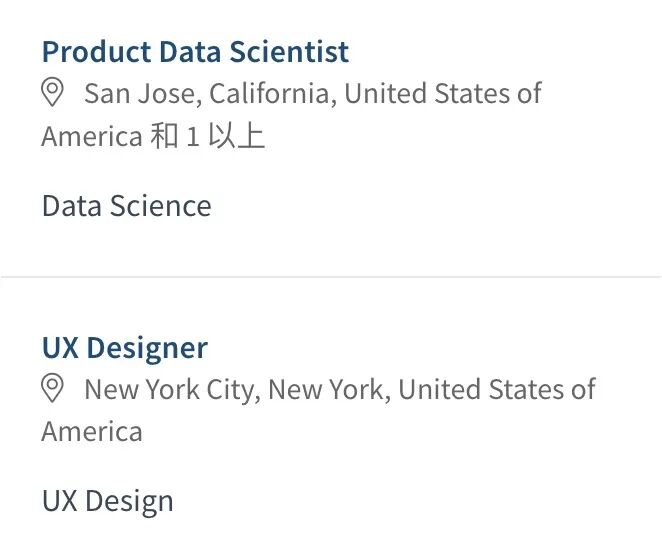Click the location pin beside New York City
Image resolution: width=662 pixels, height=560 pixels.
tap(52, 388)
